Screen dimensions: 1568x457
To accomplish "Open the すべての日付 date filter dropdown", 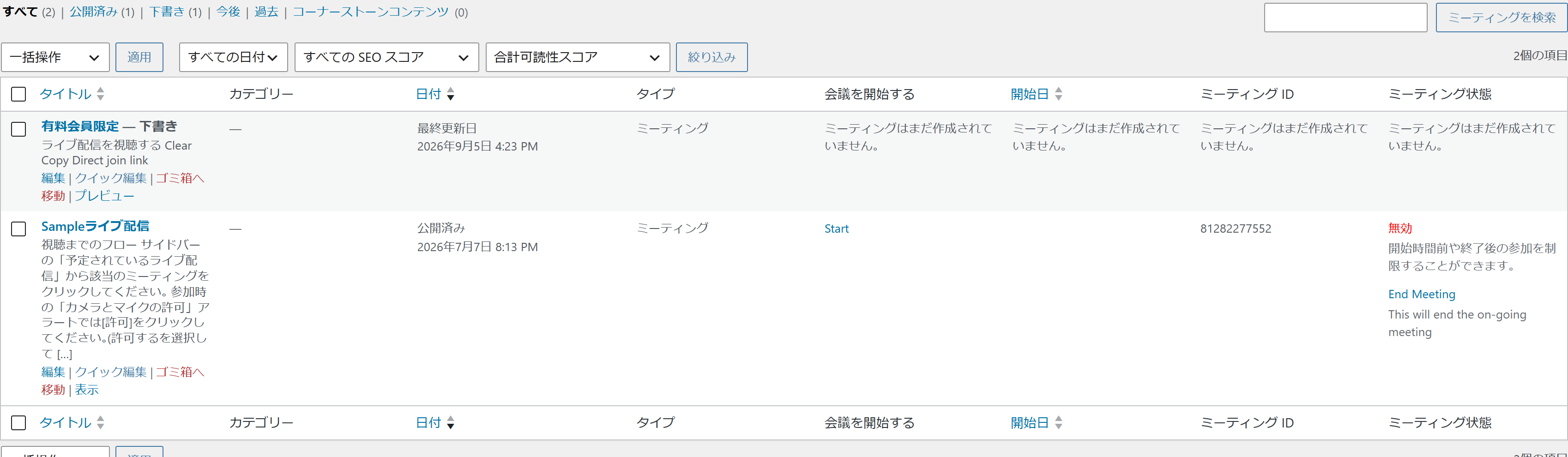I will pyautogui.click(x=234, y=57).
